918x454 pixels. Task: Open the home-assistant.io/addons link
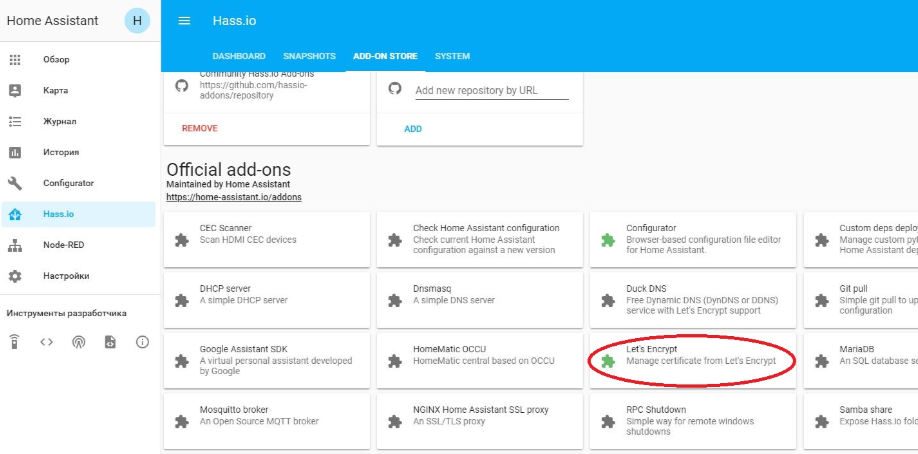pyautogui.click(x=234, y=197)
